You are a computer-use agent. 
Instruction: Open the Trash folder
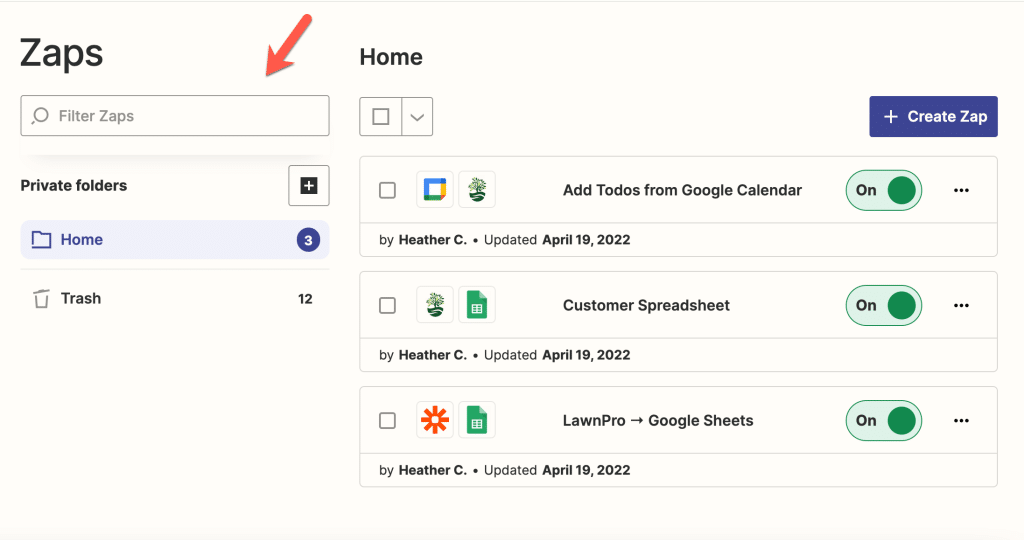[175, 298]
